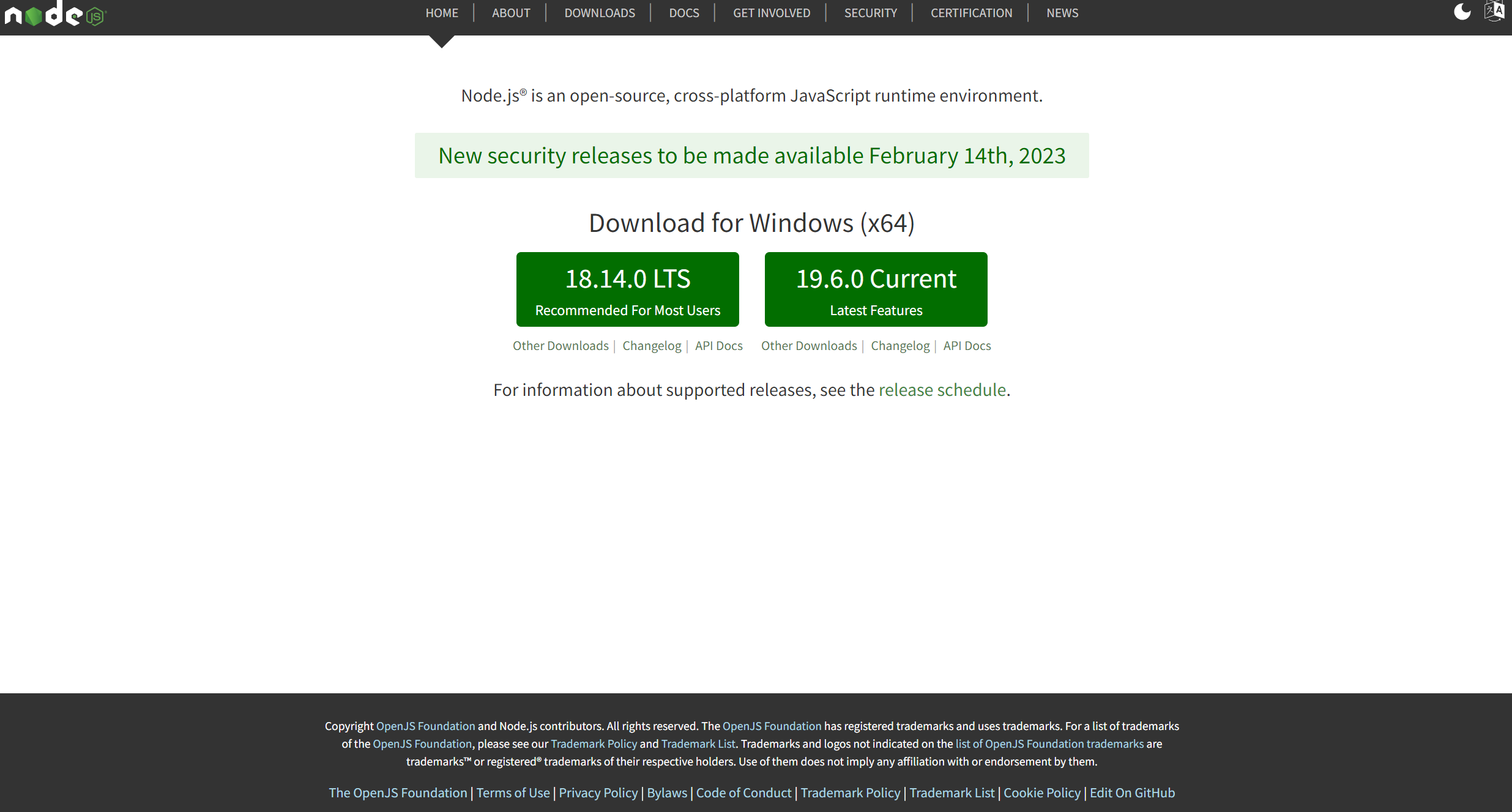Open Other Downloads under 18.14.0 LTS
This screenshot has height=812, width=1512.
(560, 346)
